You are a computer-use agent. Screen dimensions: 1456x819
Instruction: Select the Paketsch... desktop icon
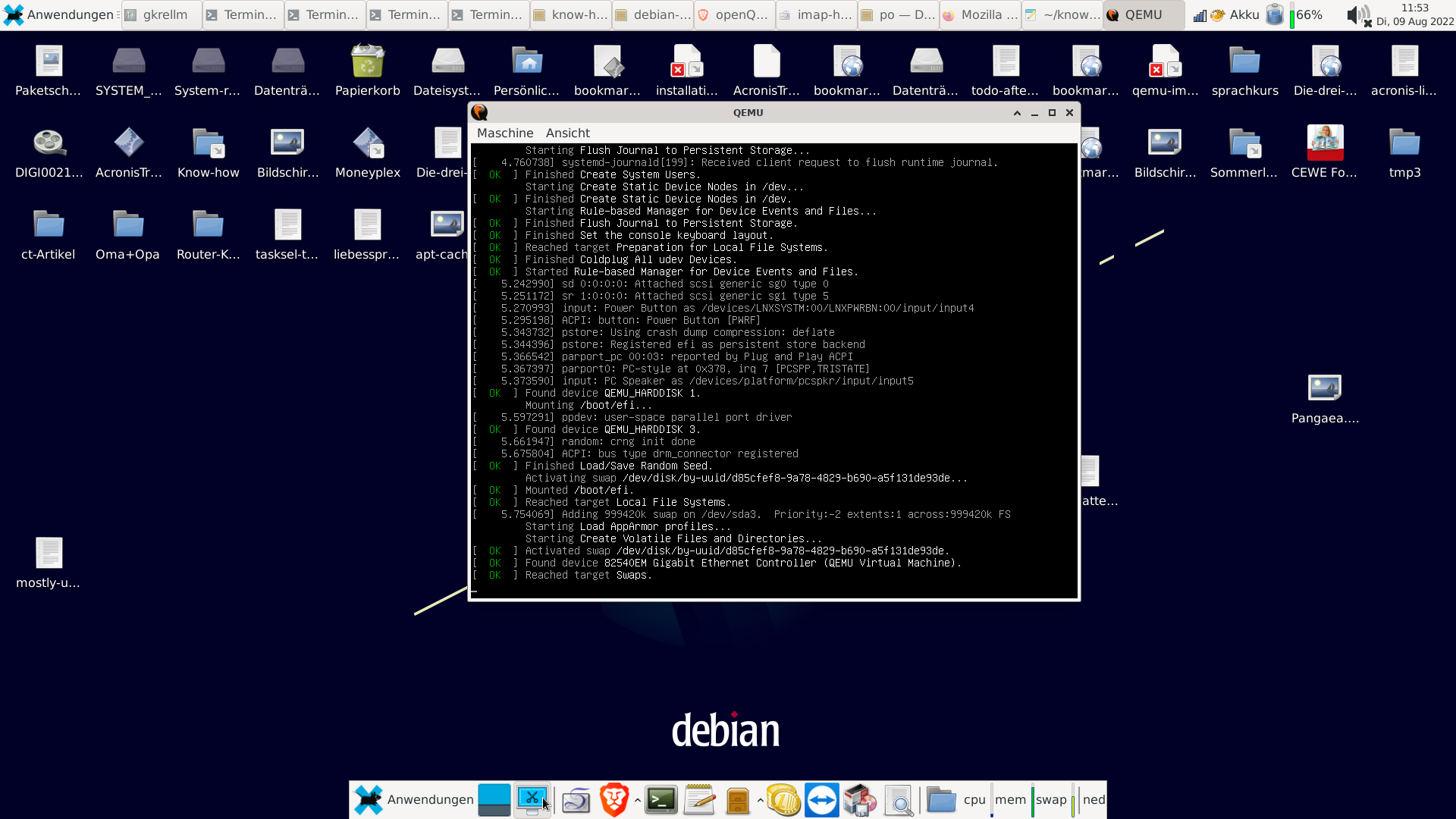(x=49, y=71)
